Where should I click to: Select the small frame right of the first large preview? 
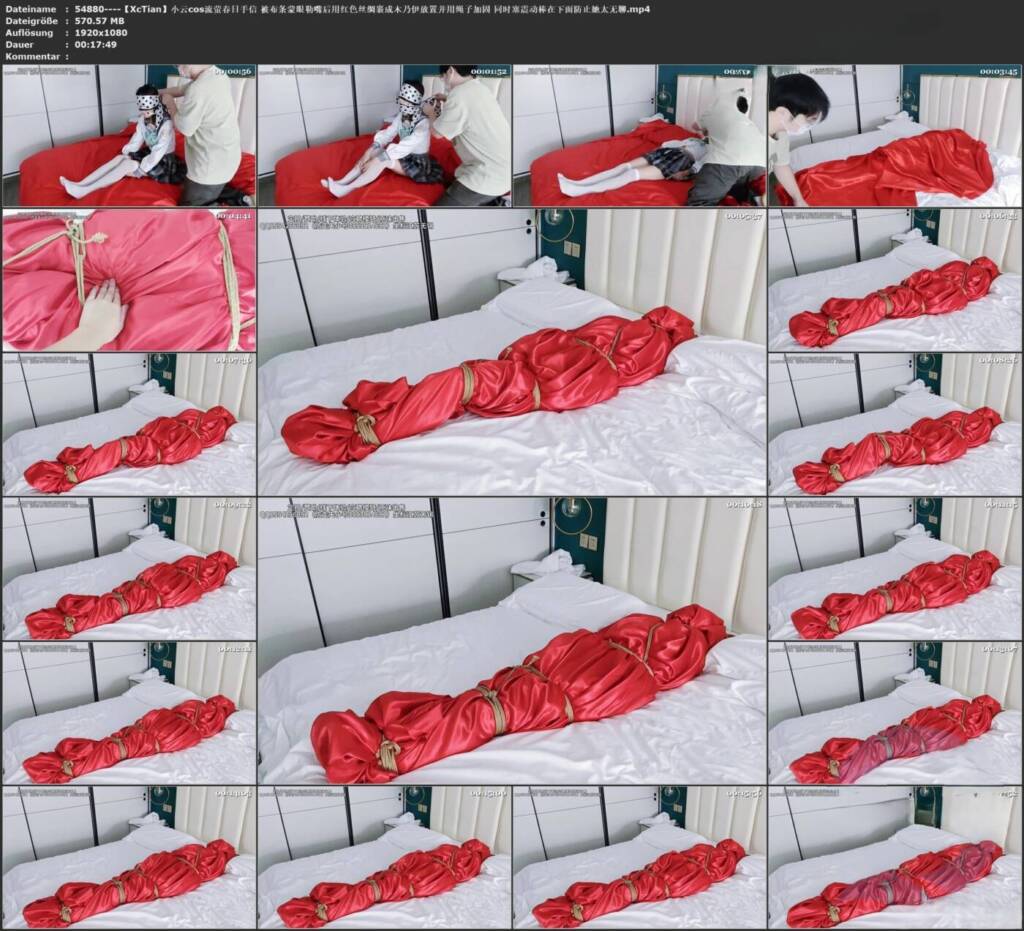click(895, 280)
